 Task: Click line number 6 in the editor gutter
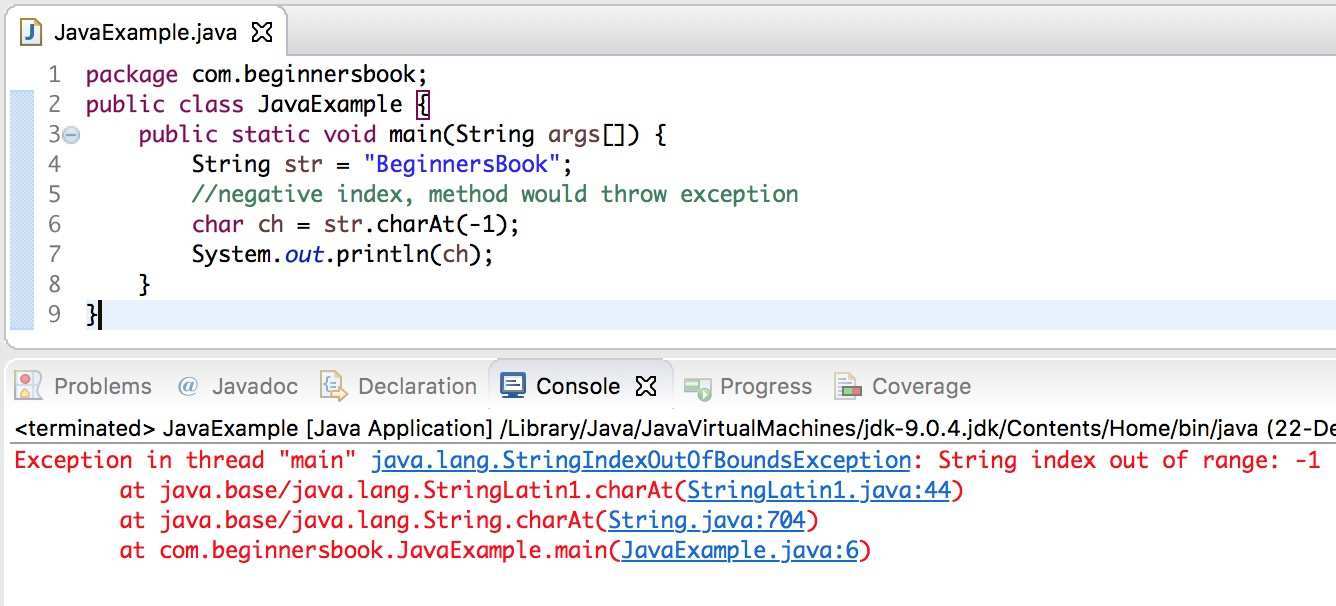(x=54, y=224)
